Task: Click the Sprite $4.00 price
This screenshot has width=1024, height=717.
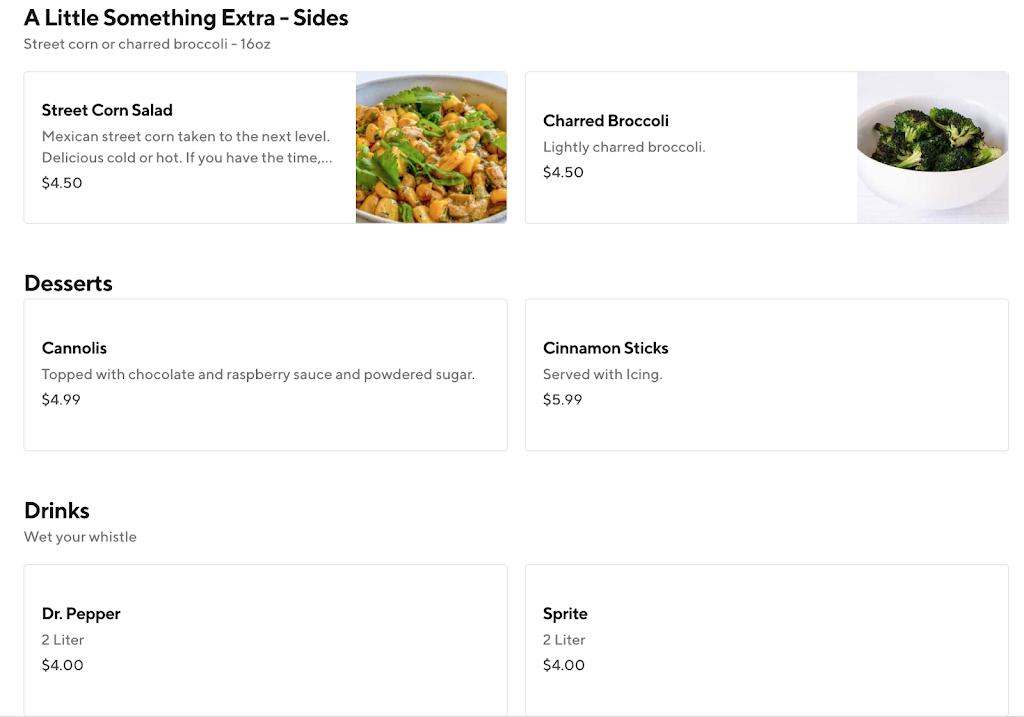Action: click(x=563, y=666)
